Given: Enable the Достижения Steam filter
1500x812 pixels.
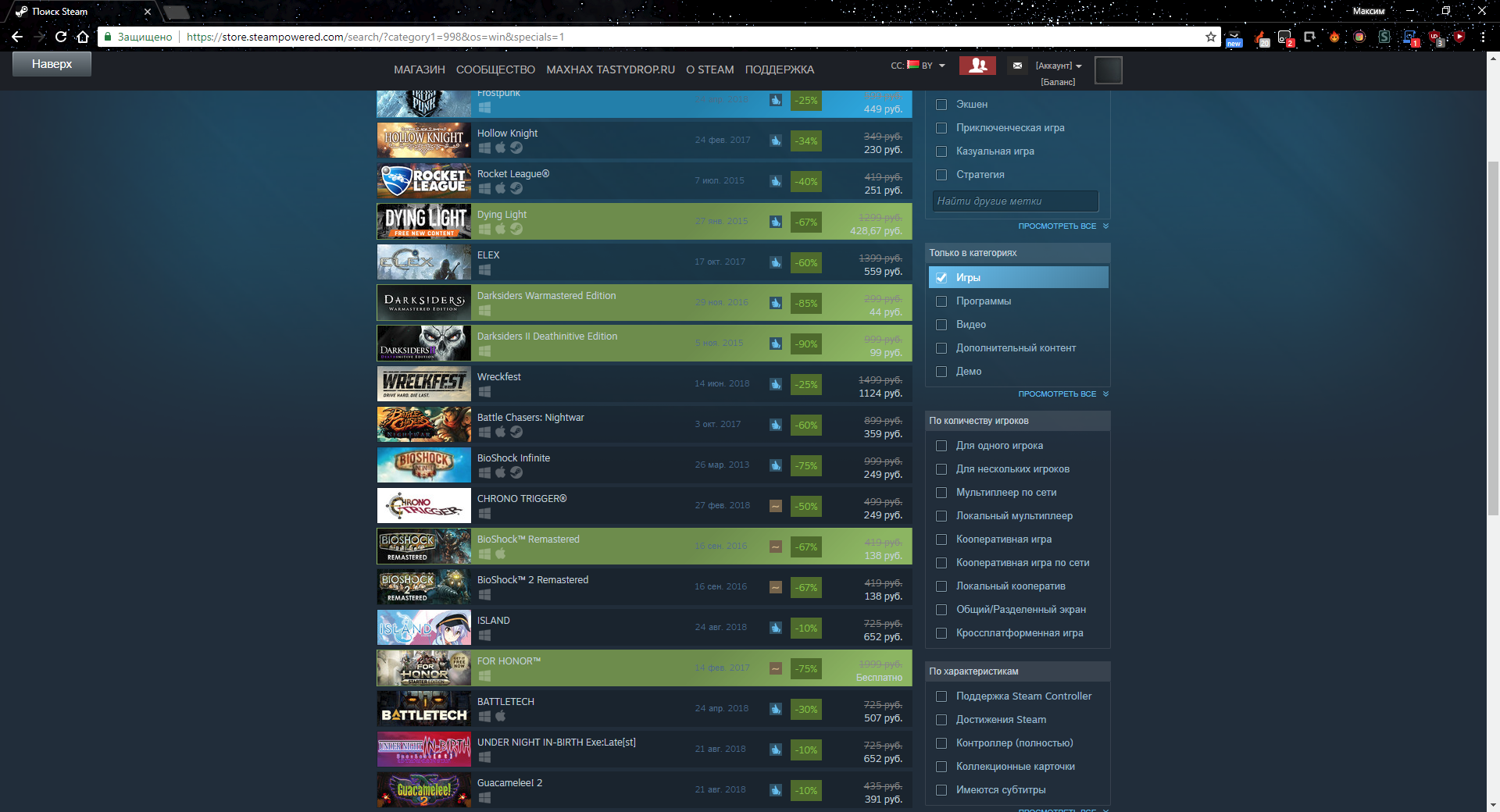Looking at the screenshot, I should tap(941, 720).
